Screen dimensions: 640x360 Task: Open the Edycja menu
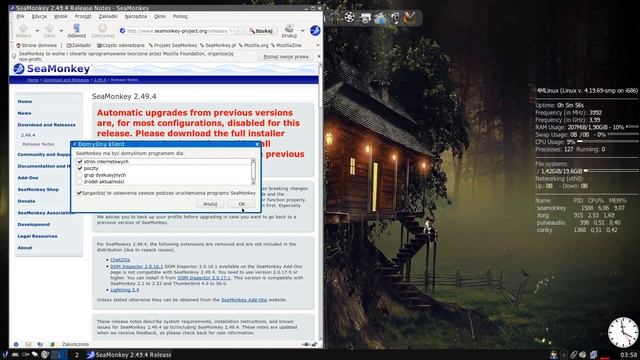point(39,16)
